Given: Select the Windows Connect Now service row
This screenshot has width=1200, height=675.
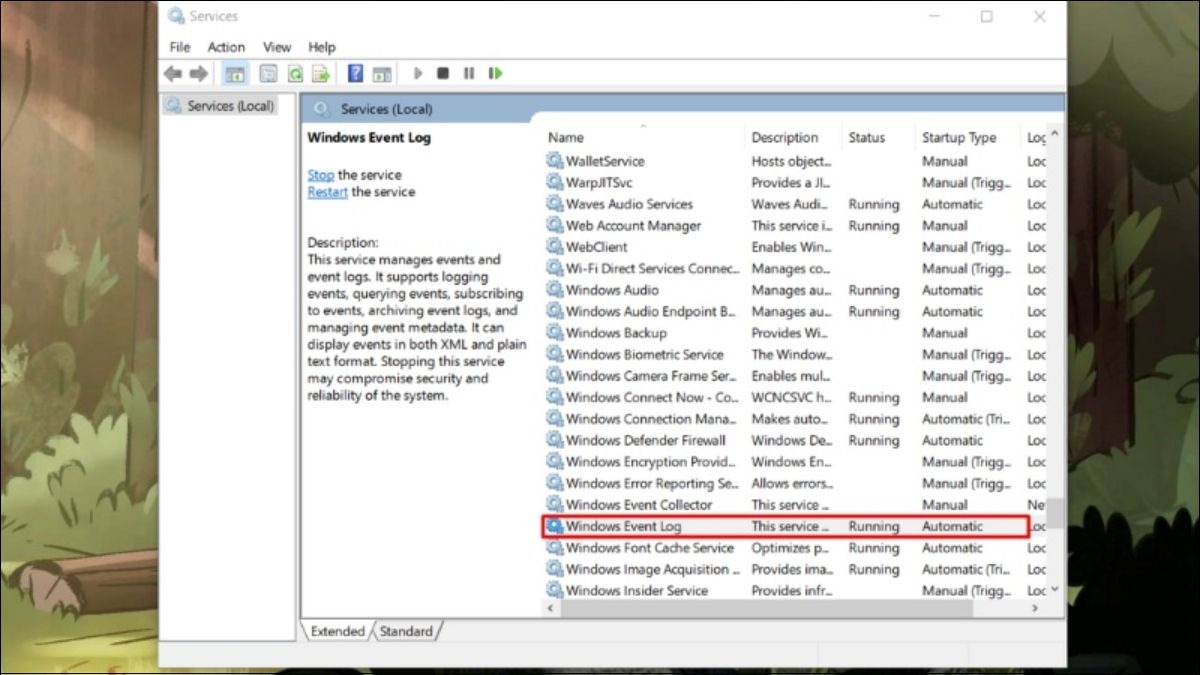Looking at the screenshot, I should (x=795, y=397).
